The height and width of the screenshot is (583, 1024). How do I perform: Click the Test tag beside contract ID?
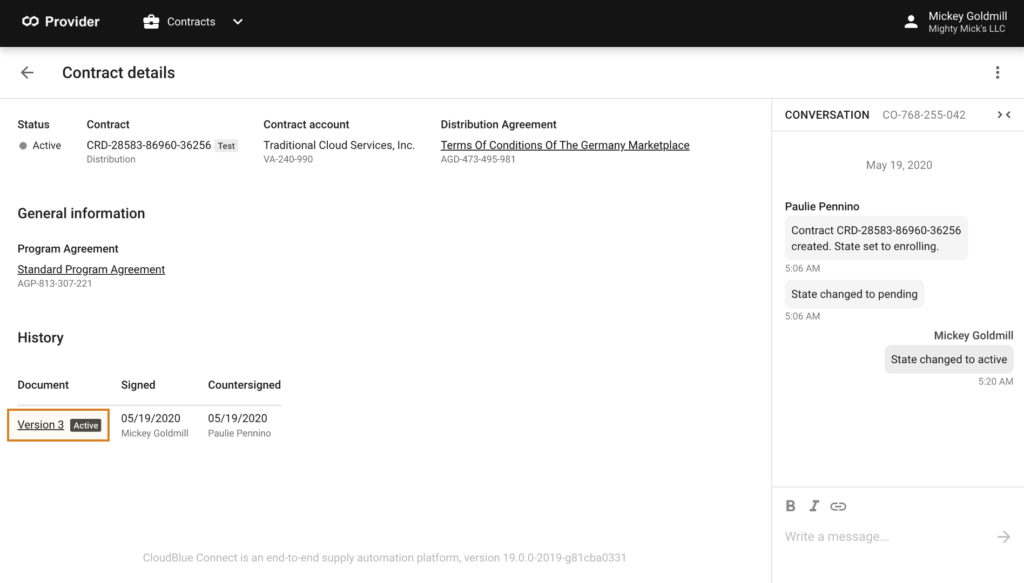pyautogui.click(x=226, y=146)
